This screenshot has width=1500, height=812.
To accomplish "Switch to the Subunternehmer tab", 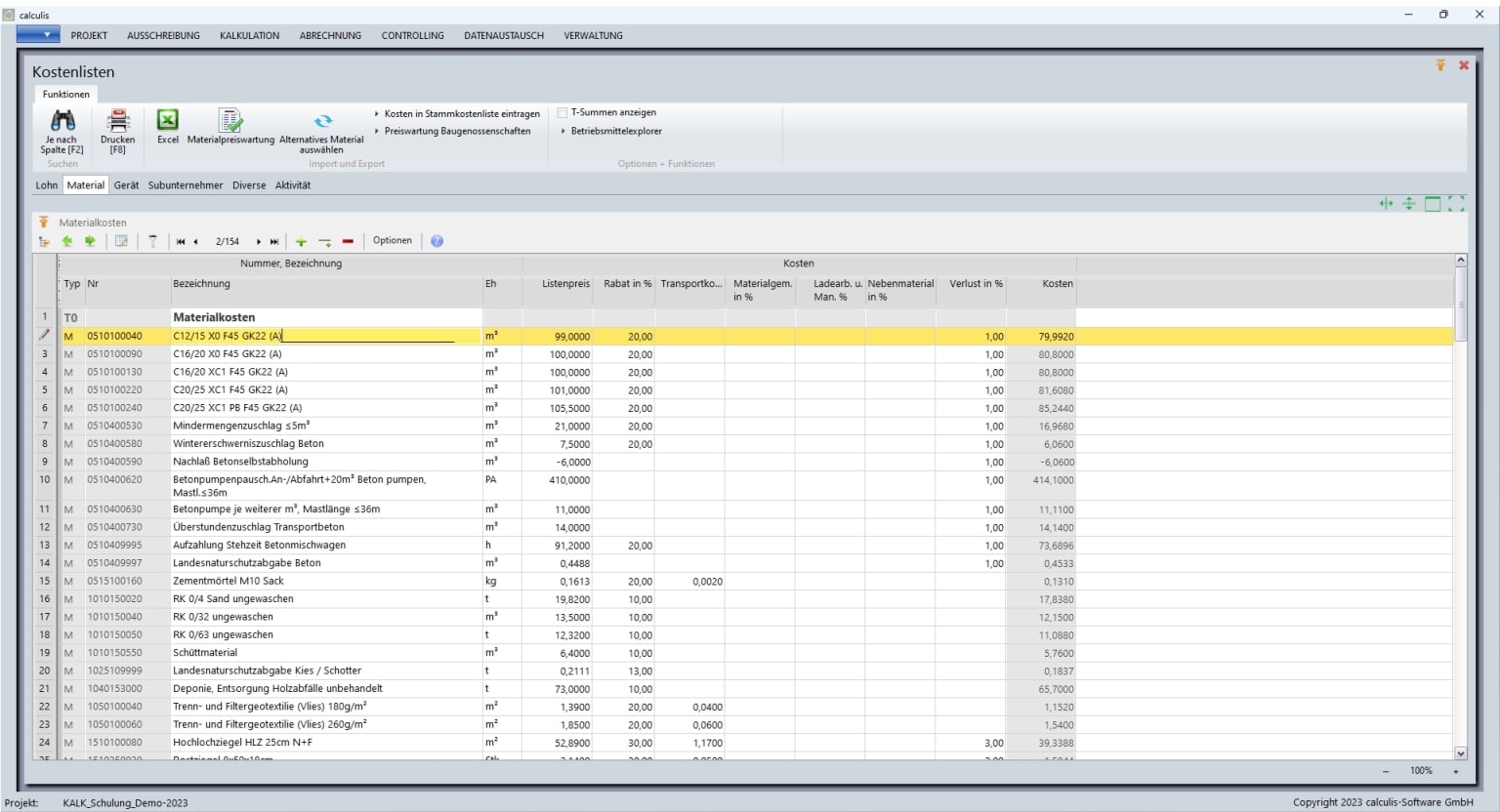I will 185,185.
